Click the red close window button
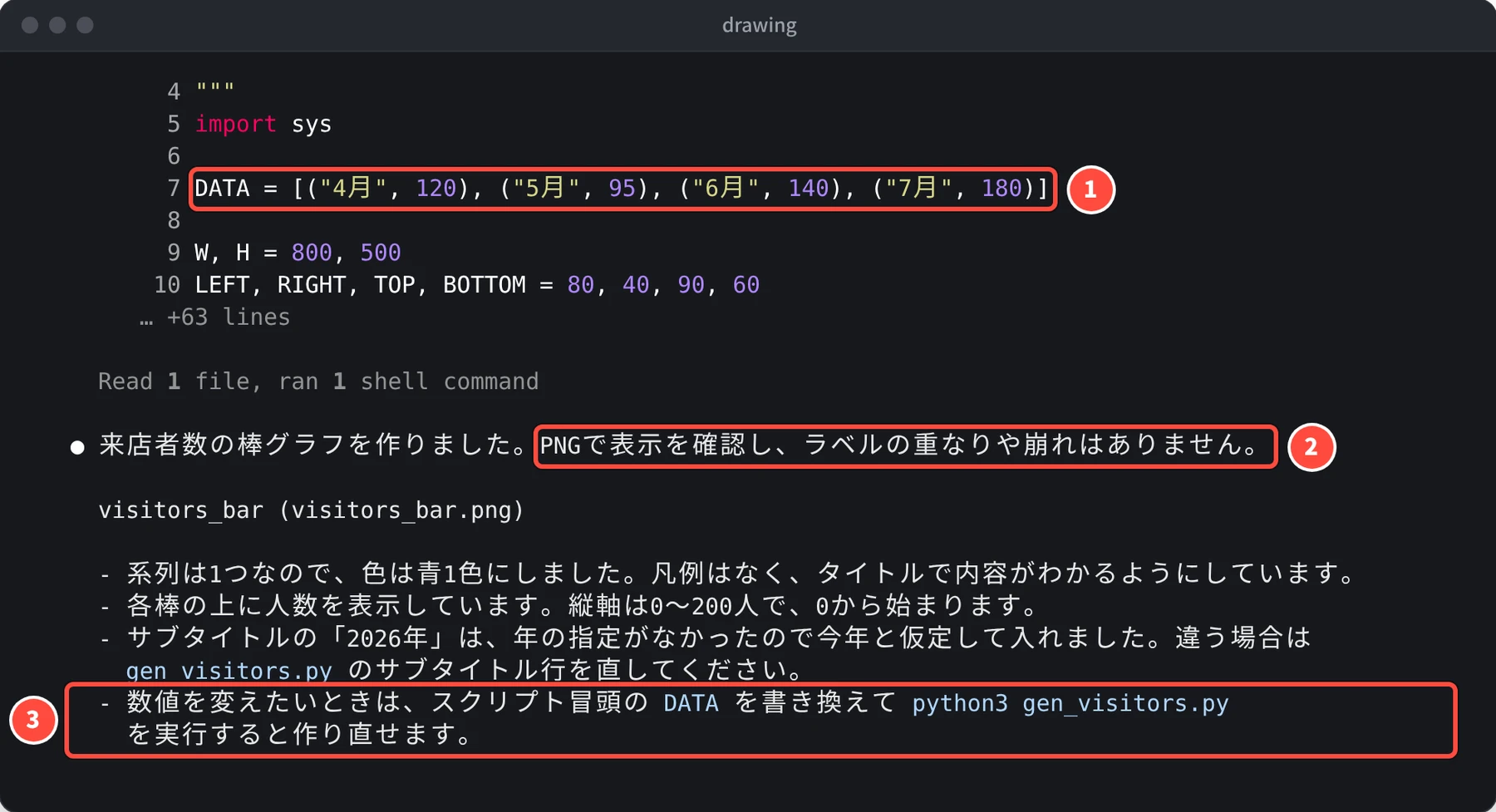 [30, 25]
